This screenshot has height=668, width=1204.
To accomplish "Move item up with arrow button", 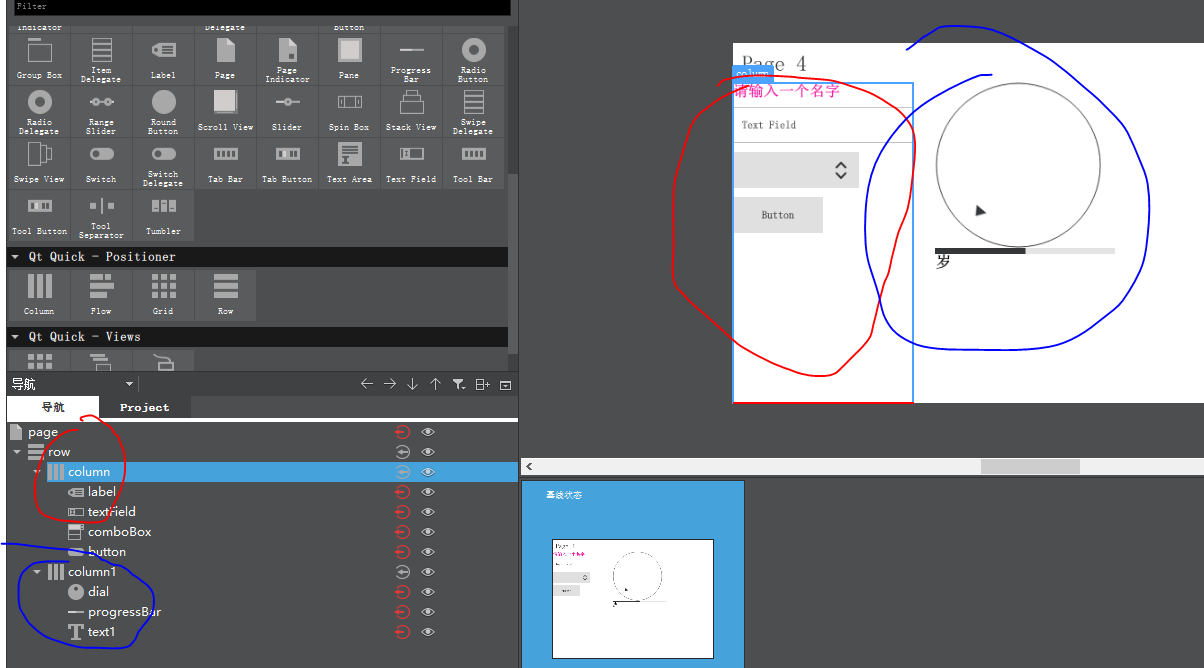I will [435, 384].
